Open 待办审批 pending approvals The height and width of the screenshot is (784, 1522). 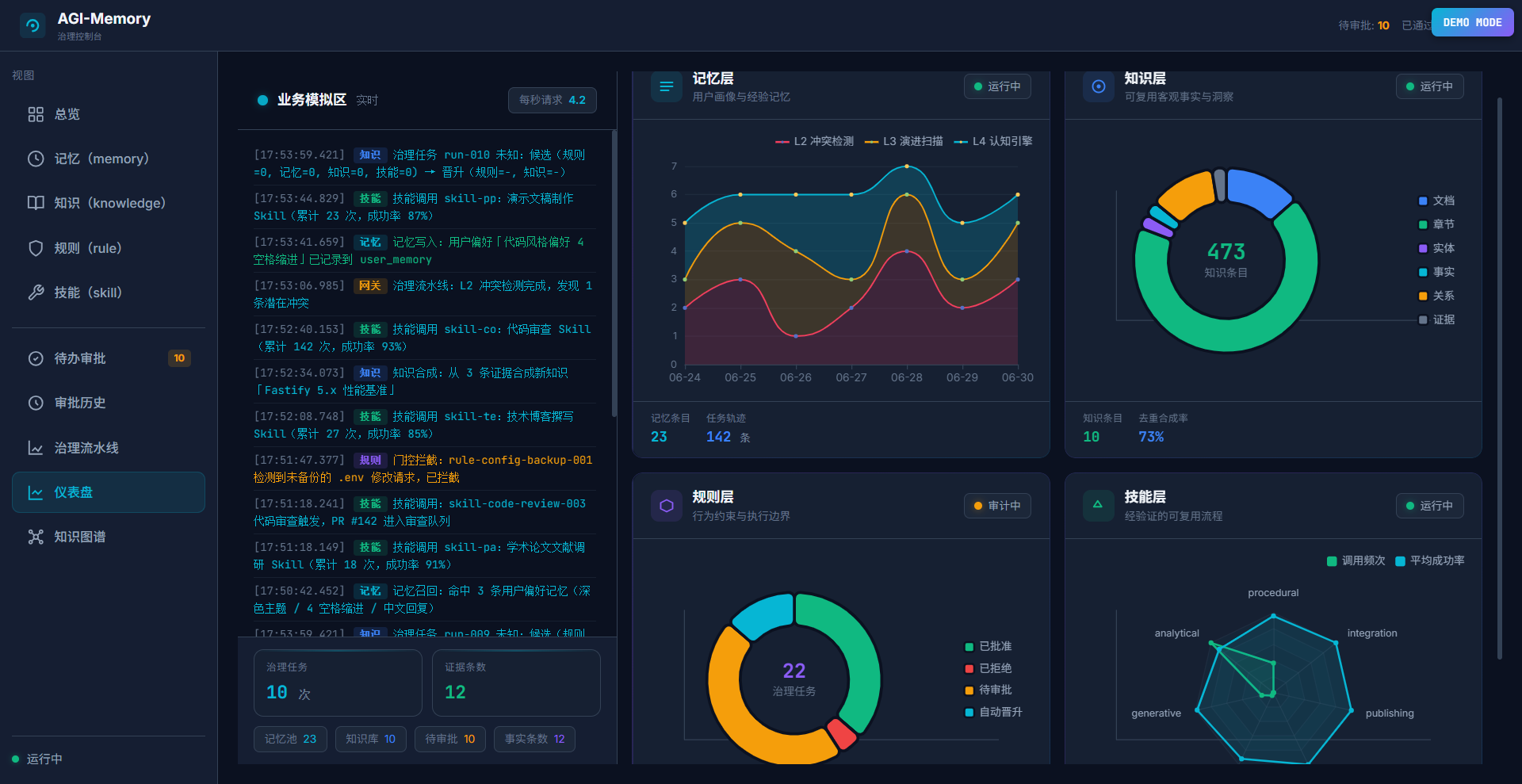[x=109, y=358]
